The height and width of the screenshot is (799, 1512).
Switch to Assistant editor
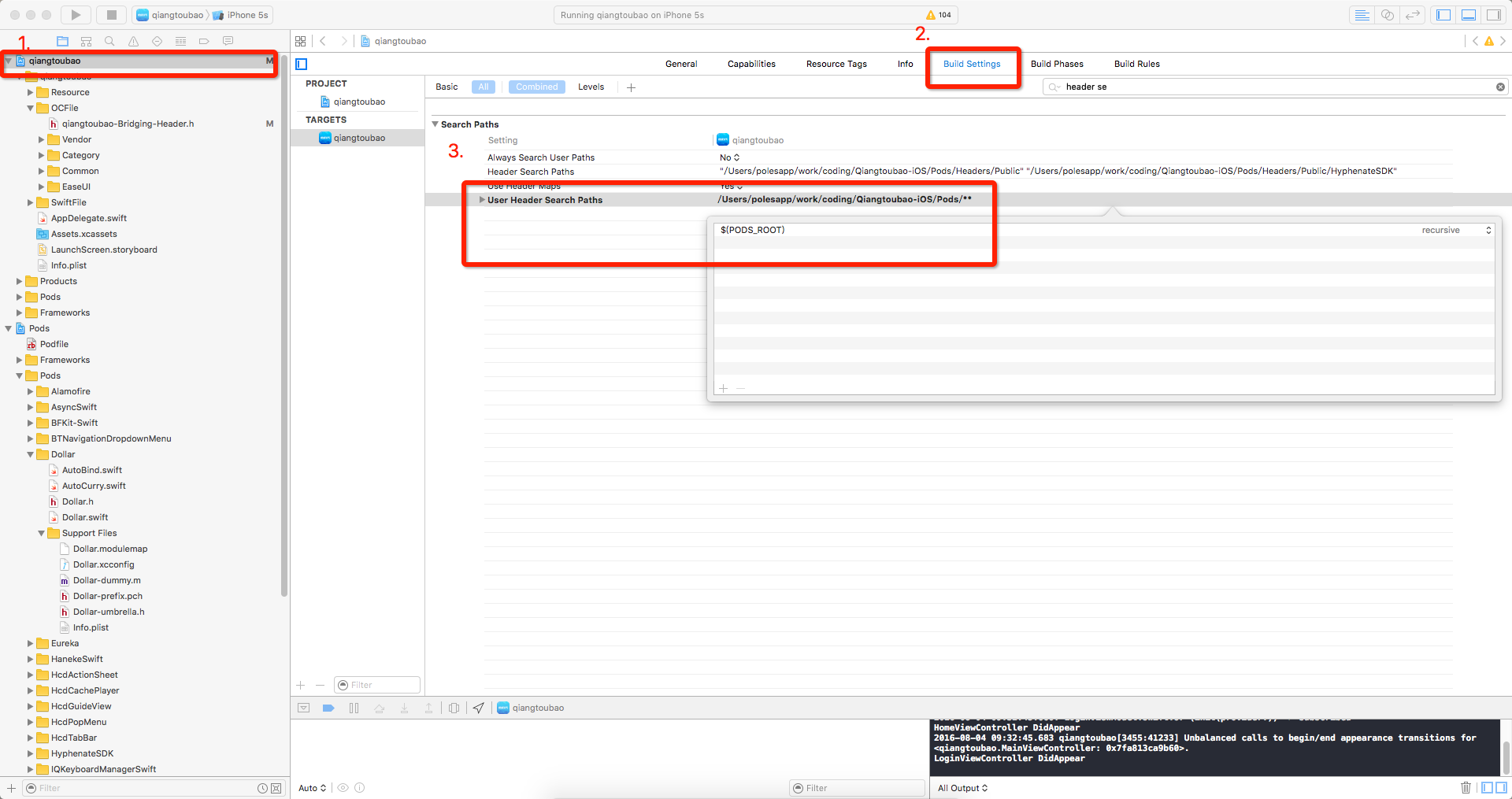tap(1388, 15)
